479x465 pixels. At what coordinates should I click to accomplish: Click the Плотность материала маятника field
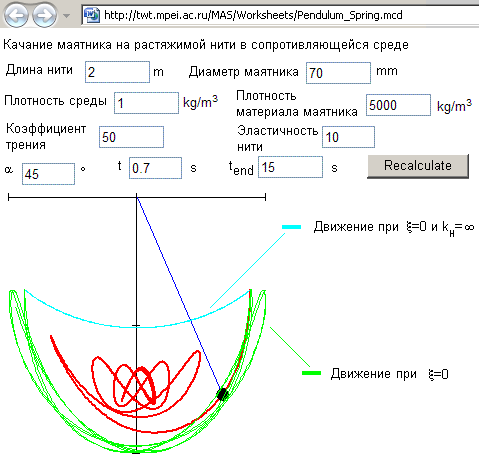(398, 105)
